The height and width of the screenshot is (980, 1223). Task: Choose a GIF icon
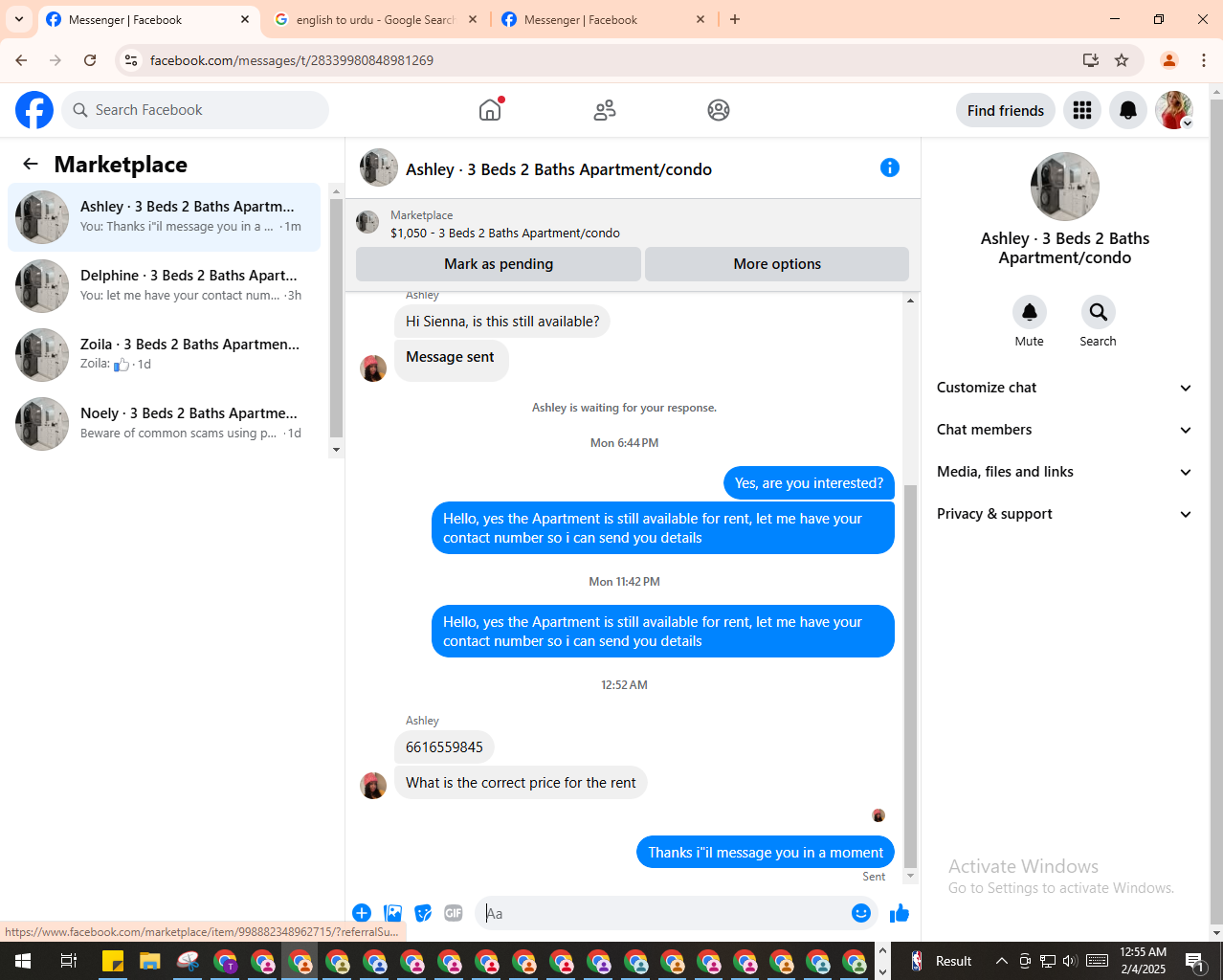pyautogui.click(x=454, y=913)
